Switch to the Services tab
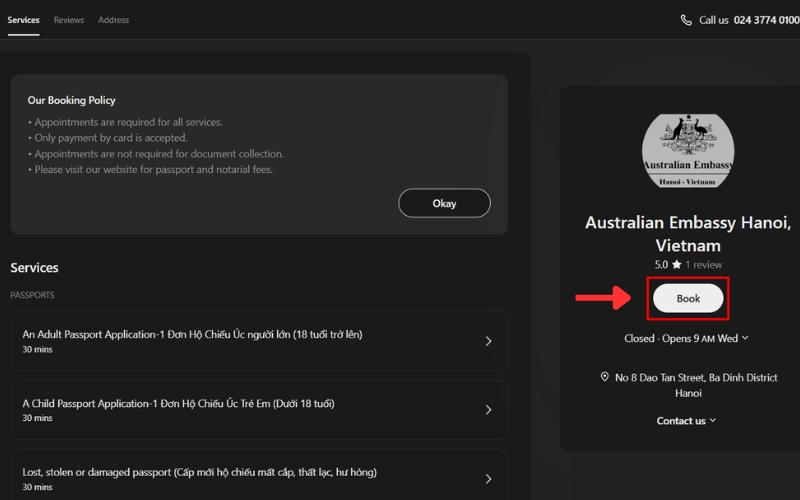Viewport: 800px width, 500px height. point(23,20)
